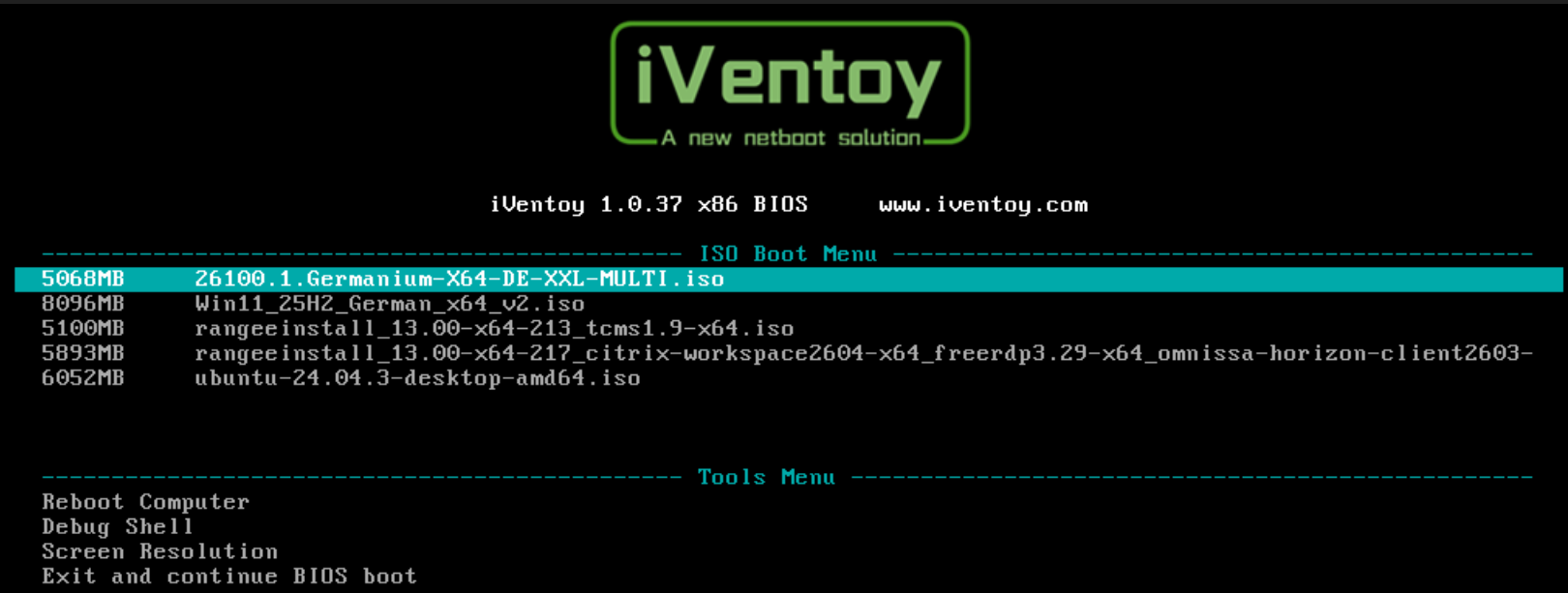1568x593 pixels.
Task: Select Win11_25H2_German_x64_v2.iso entry
Action: point(389,304)
